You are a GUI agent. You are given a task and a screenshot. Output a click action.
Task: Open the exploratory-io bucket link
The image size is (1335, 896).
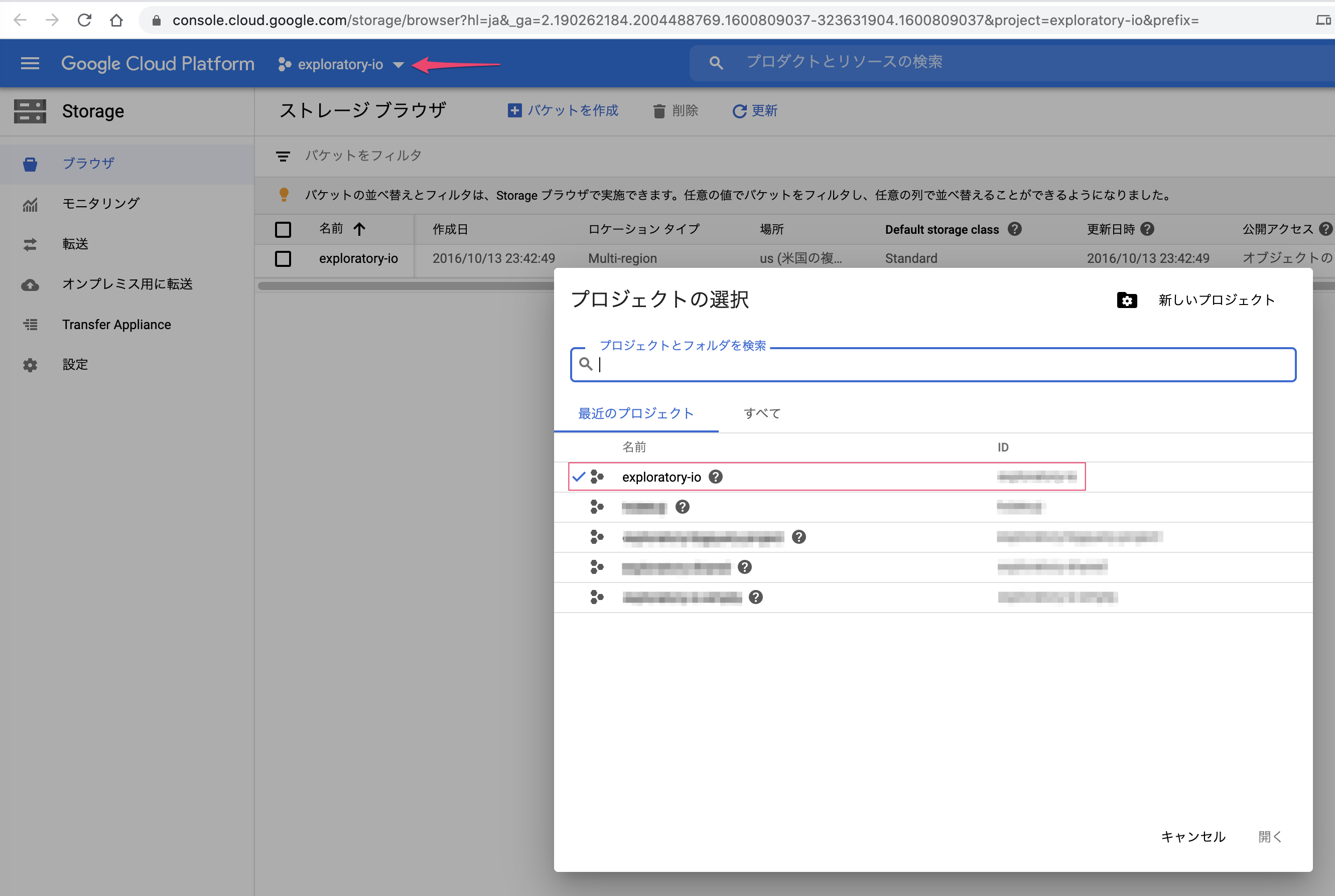tap(358, 258)
